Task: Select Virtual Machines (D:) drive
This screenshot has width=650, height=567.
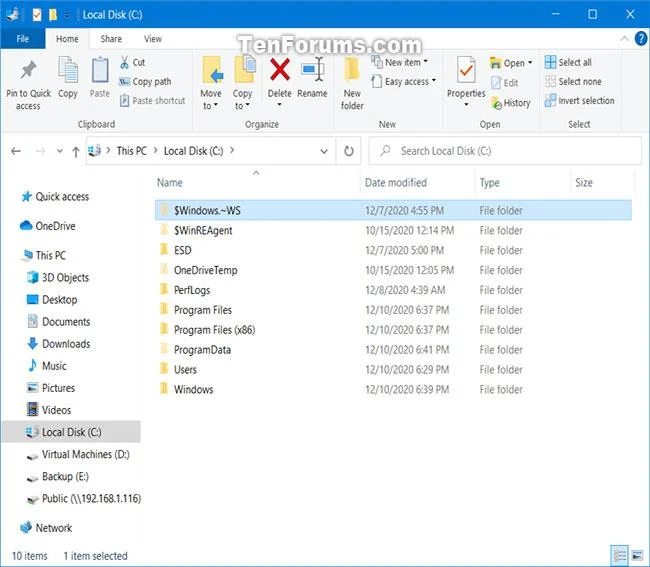Action: (78, 454)
